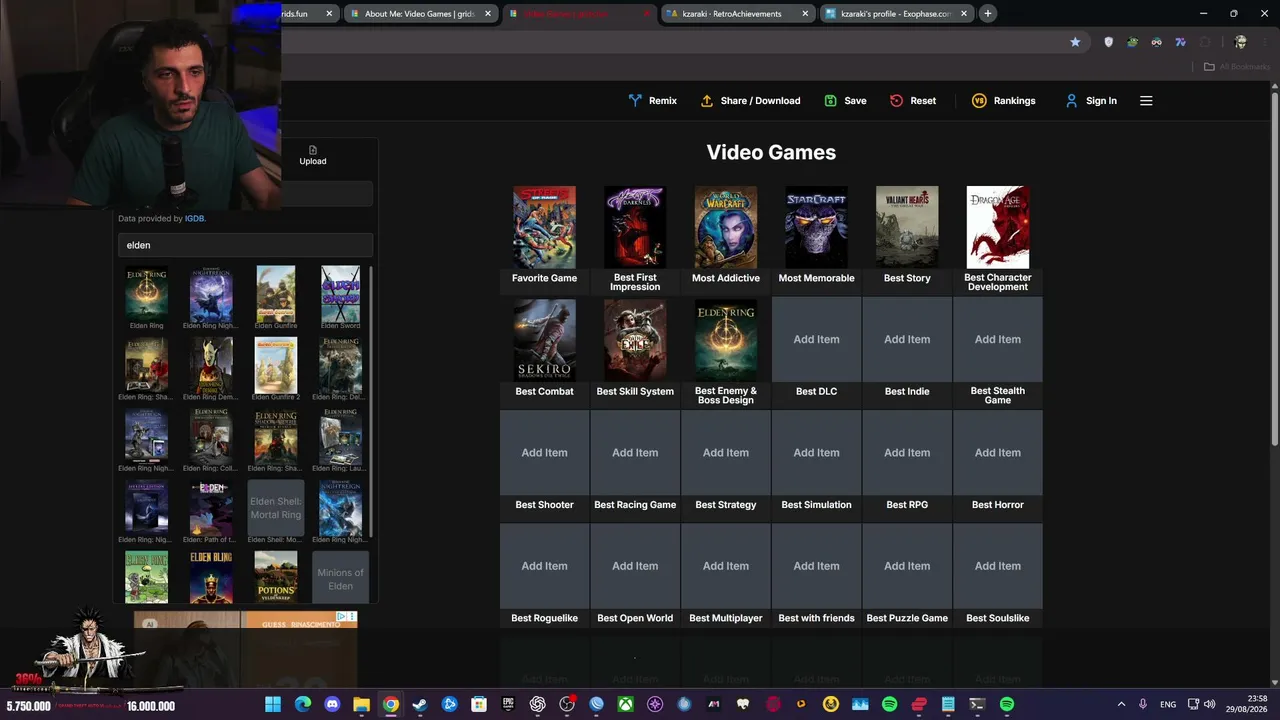Screen dimensions: 1280x720
Task: Select the Elden Gunfire search result
Action: tap(276, 297)
